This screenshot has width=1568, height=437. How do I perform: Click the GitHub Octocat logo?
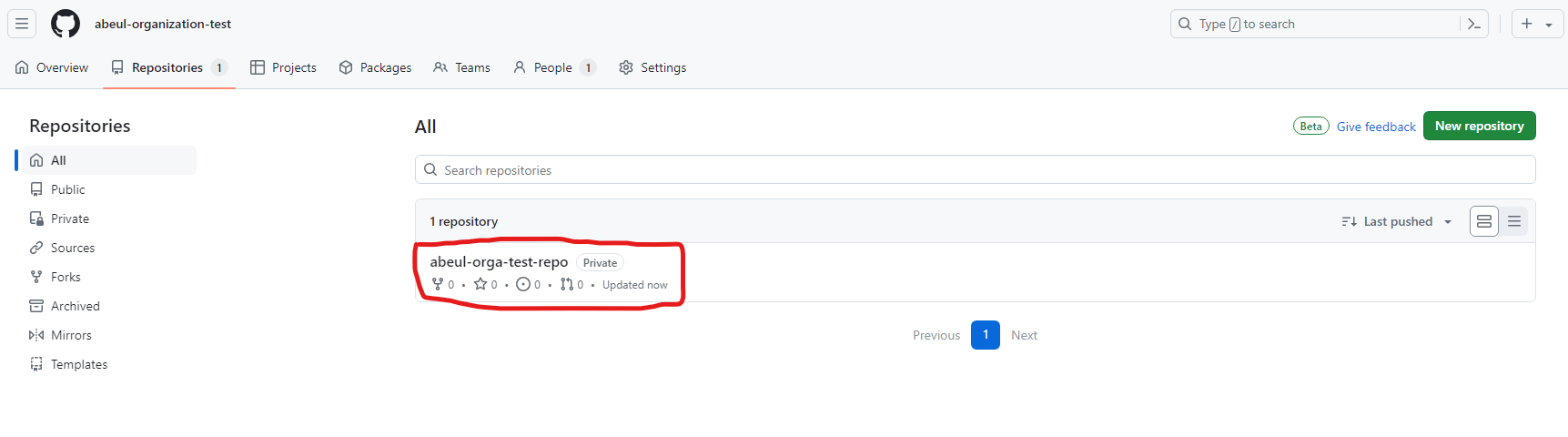(66, 24)
